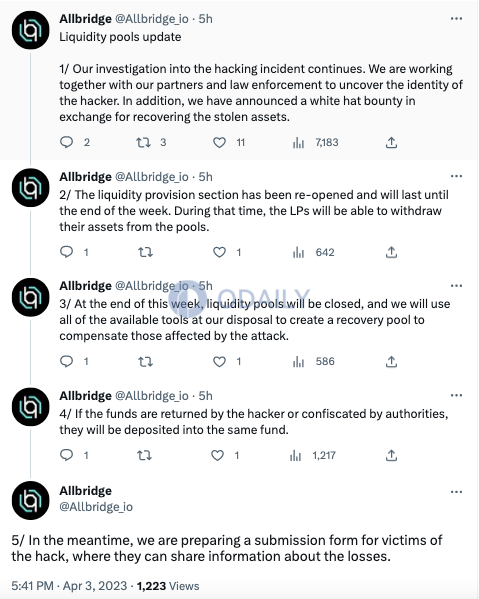Retweet the first tweet with 3 retweets
Viewport: 479px width, 599px height.
143,142
